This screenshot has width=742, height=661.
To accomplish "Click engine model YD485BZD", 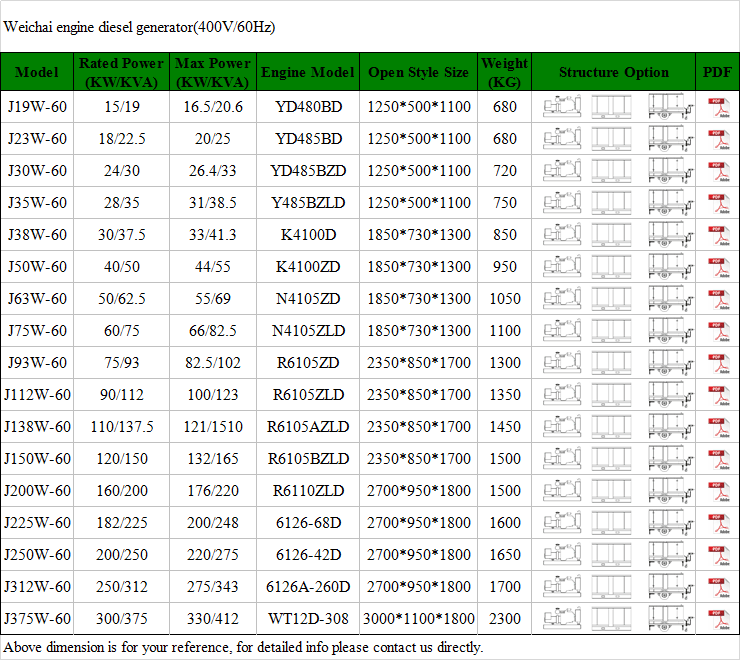I will (x=308, y=170).
